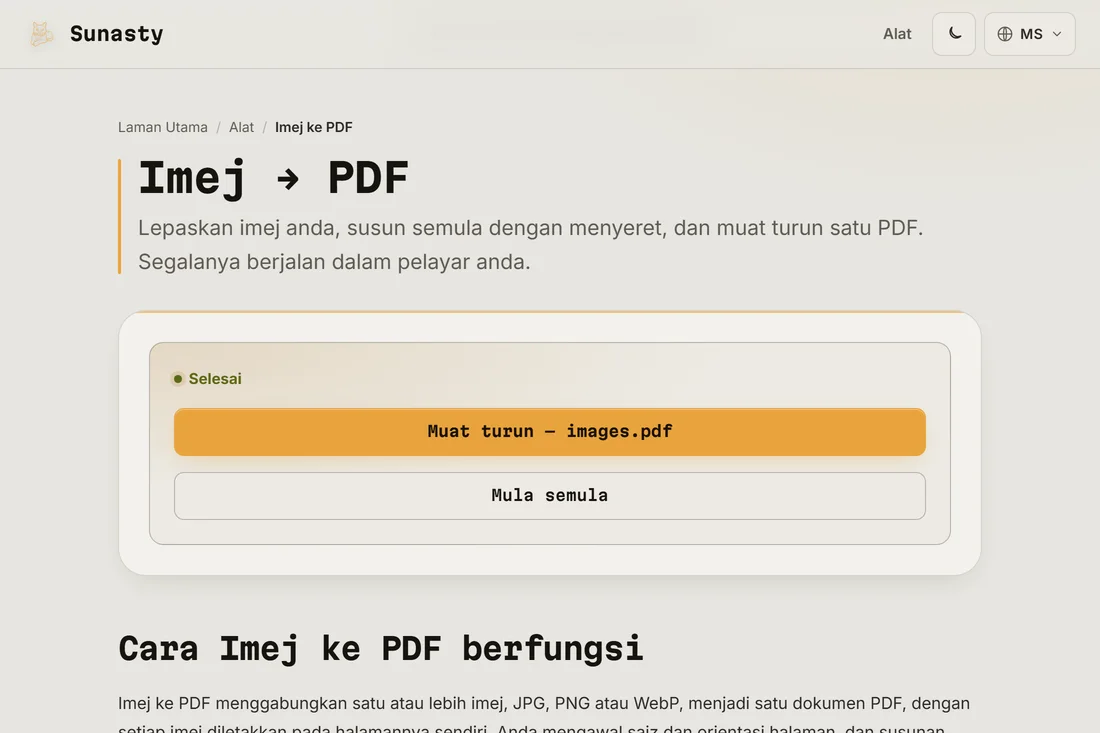Viewport: 1100px width, 733px height.
Task: Click the Cara Imej ke PDF berfungsi heading
Action: 380,647
